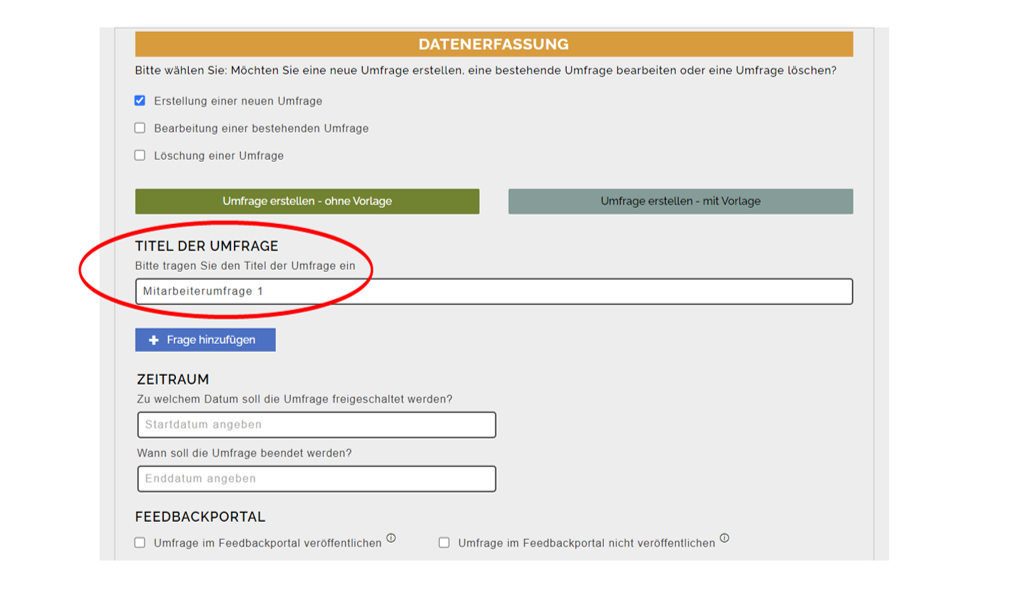
Task: Select the TITEL DER UMFRAGE heading
Action: click(x=205, y=244)
